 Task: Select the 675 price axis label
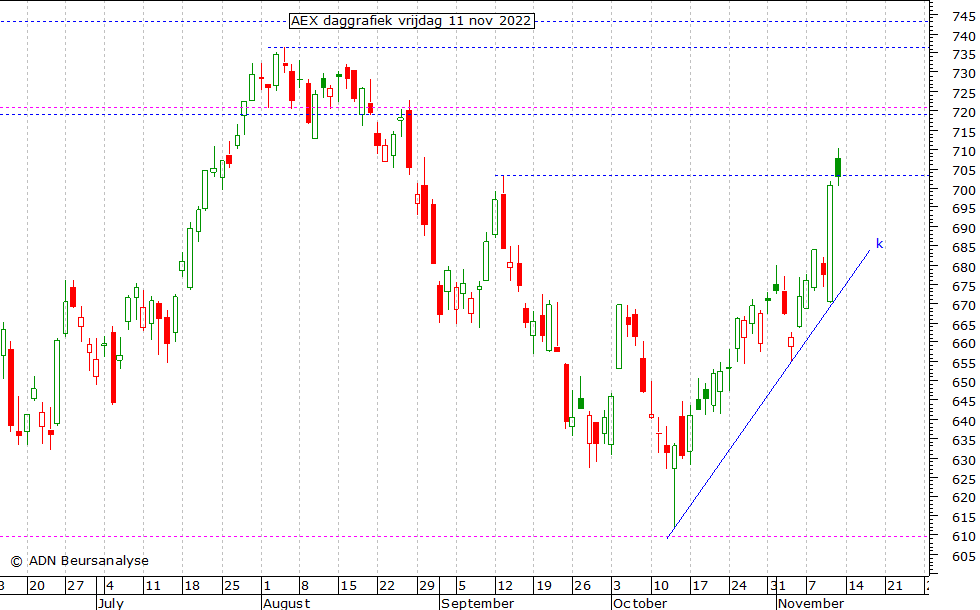[963, 286]
